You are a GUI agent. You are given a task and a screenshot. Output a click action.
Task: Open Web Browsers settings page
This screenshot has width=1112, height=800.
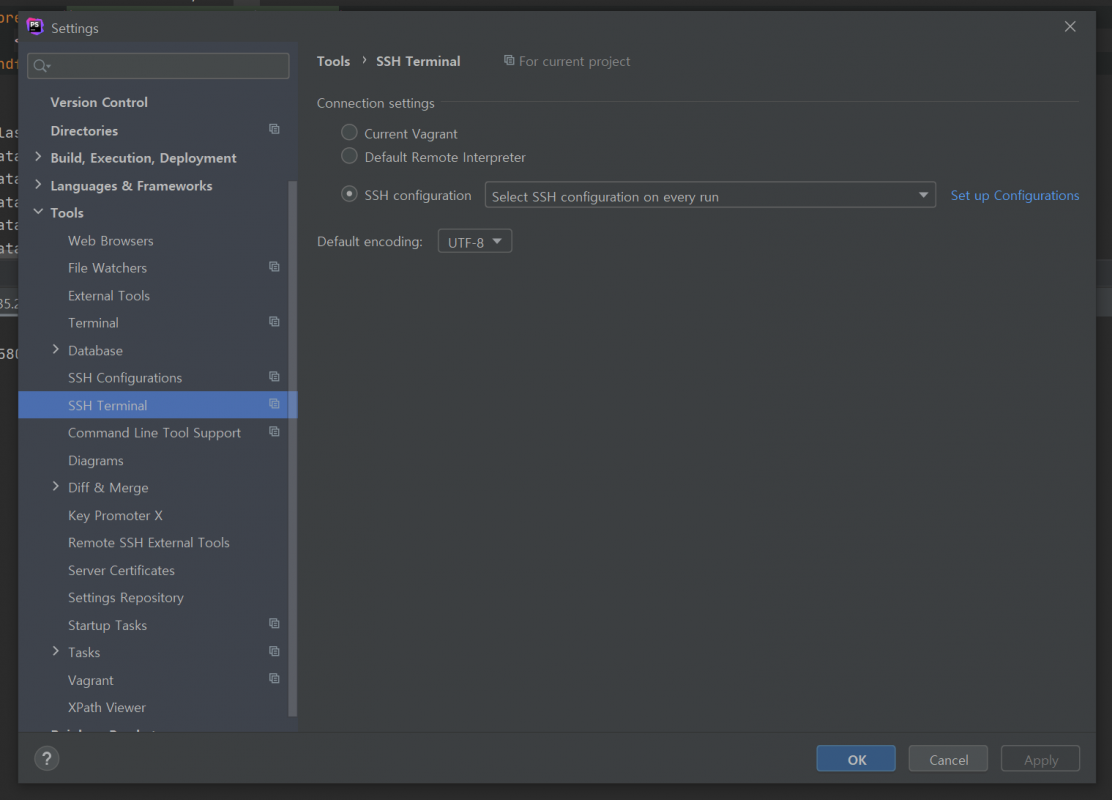pyautogui.click(x=111, y=241)
